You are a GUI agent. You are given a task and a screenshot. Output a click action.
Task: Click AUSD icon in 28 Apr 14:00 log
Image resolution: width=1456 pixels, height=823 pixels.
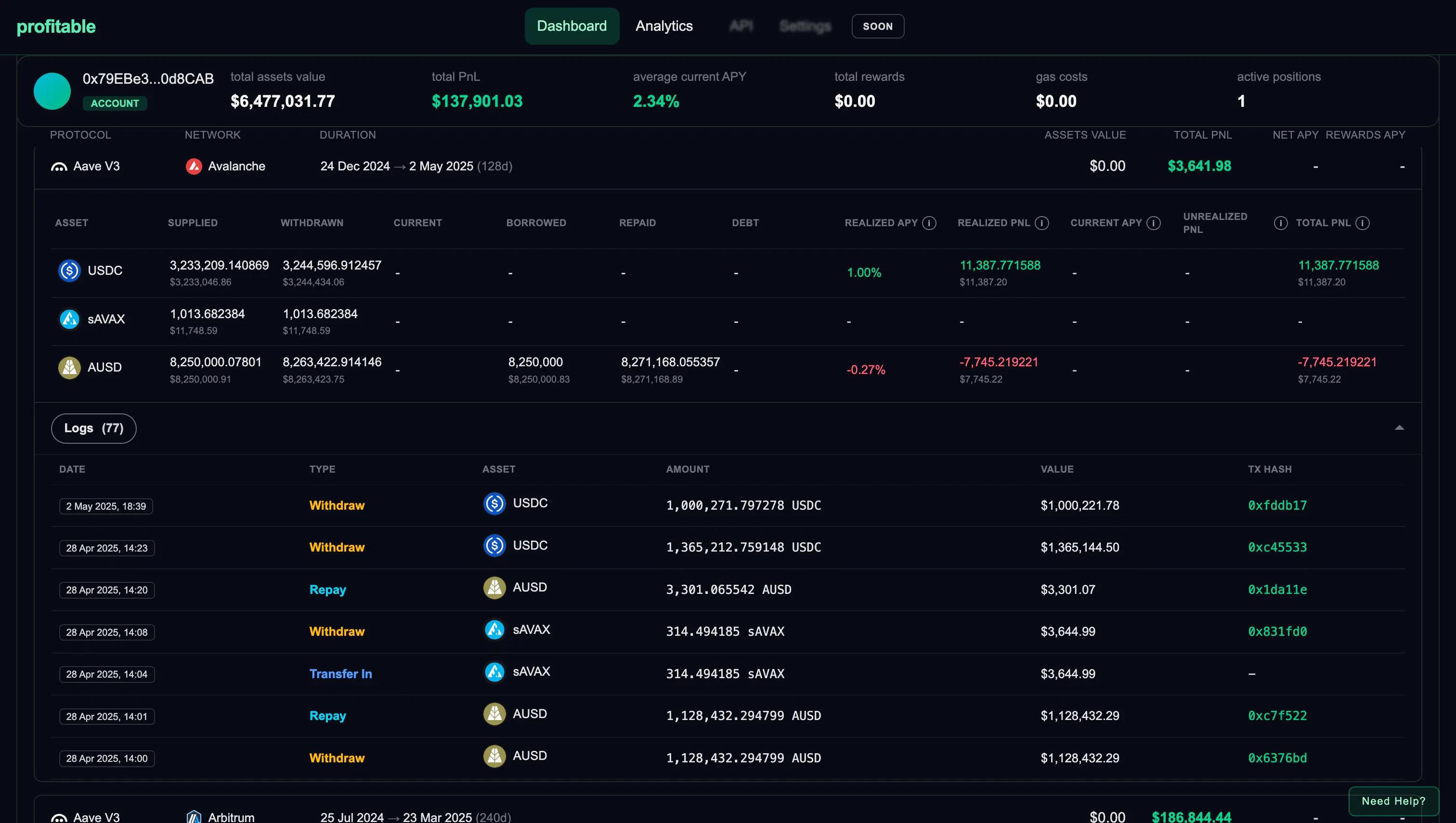[x=495, y=756]
